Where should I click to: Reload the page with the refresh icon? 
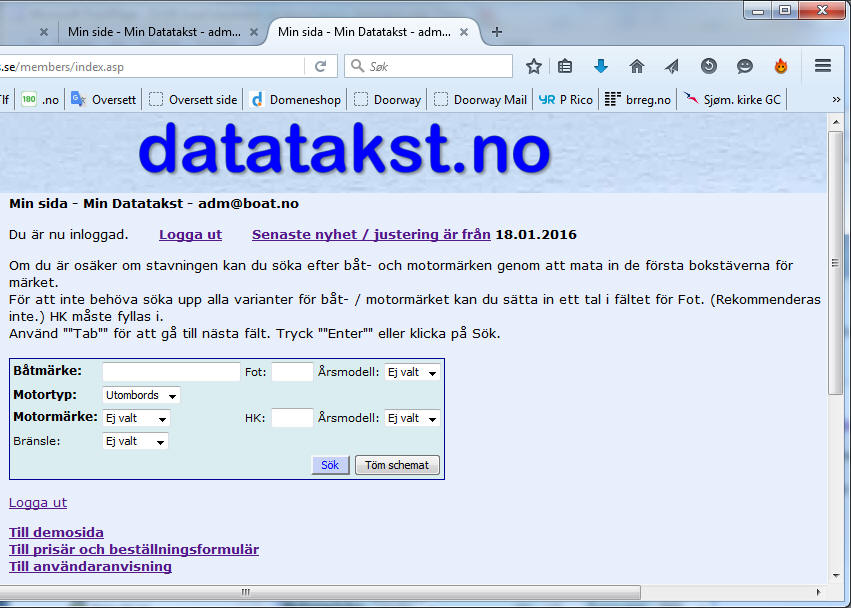(320, 66)
